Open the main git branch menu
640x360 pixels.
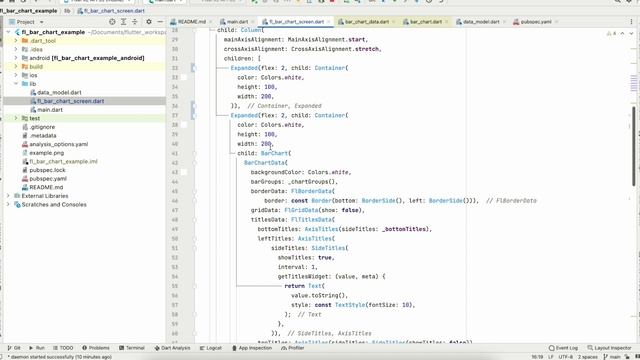tap(612, 357)
